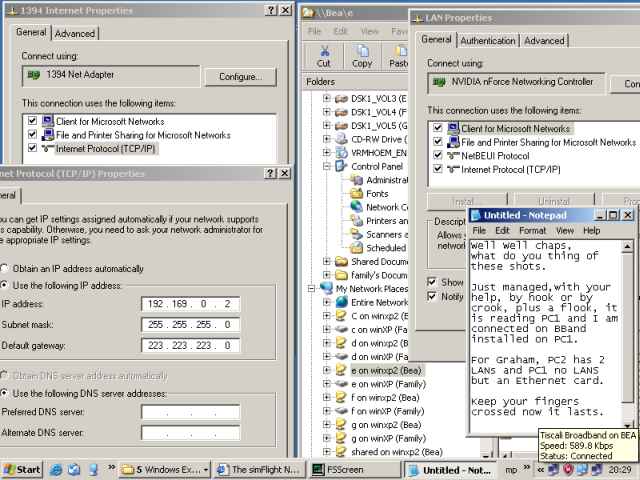The width and height of the screenshot is (640, 480).
Task: Click Configure button for 1394 Net Adapter
Action: point(240,77)
